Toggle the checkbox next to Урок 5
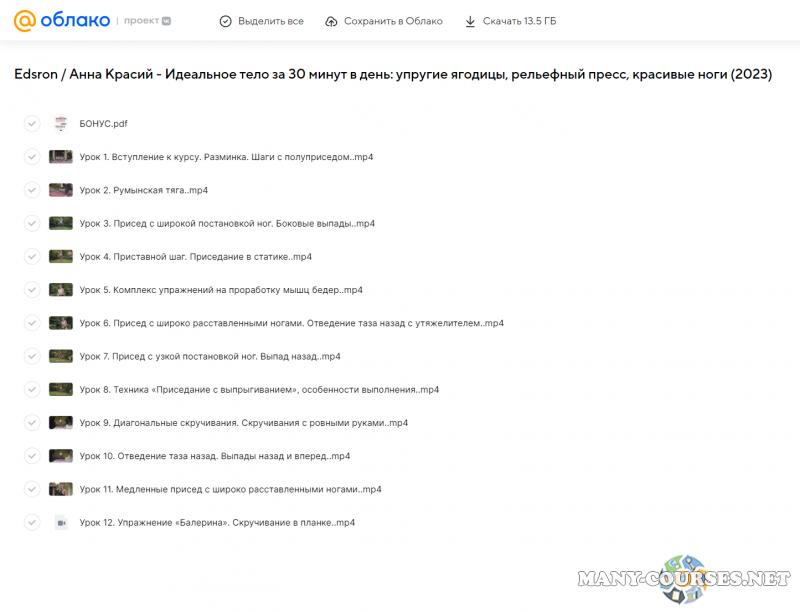 [x=32, y=290]
